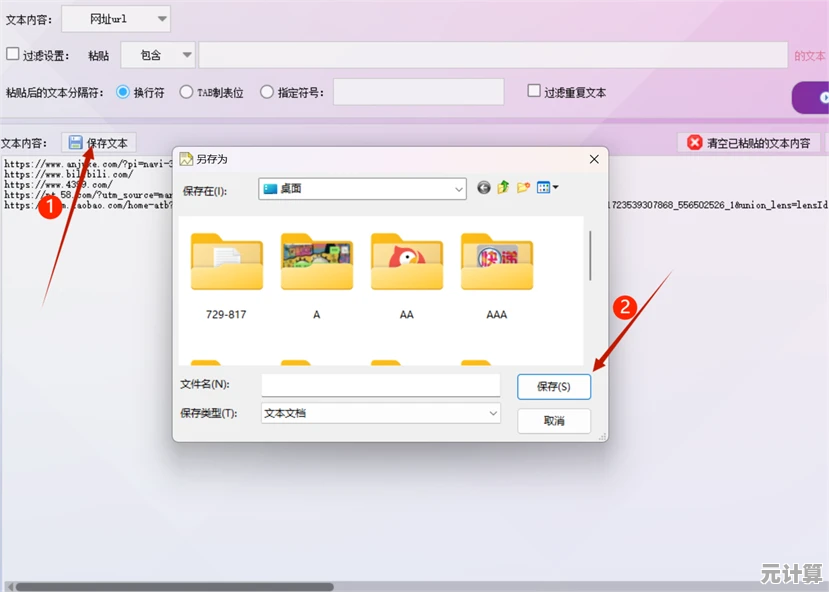Image resolution: width=829 pixels, height=592 pixels.
Task: Enable the 过滤重复文本 checkbox
Action: pyautogui.click(x=534, y=91)
